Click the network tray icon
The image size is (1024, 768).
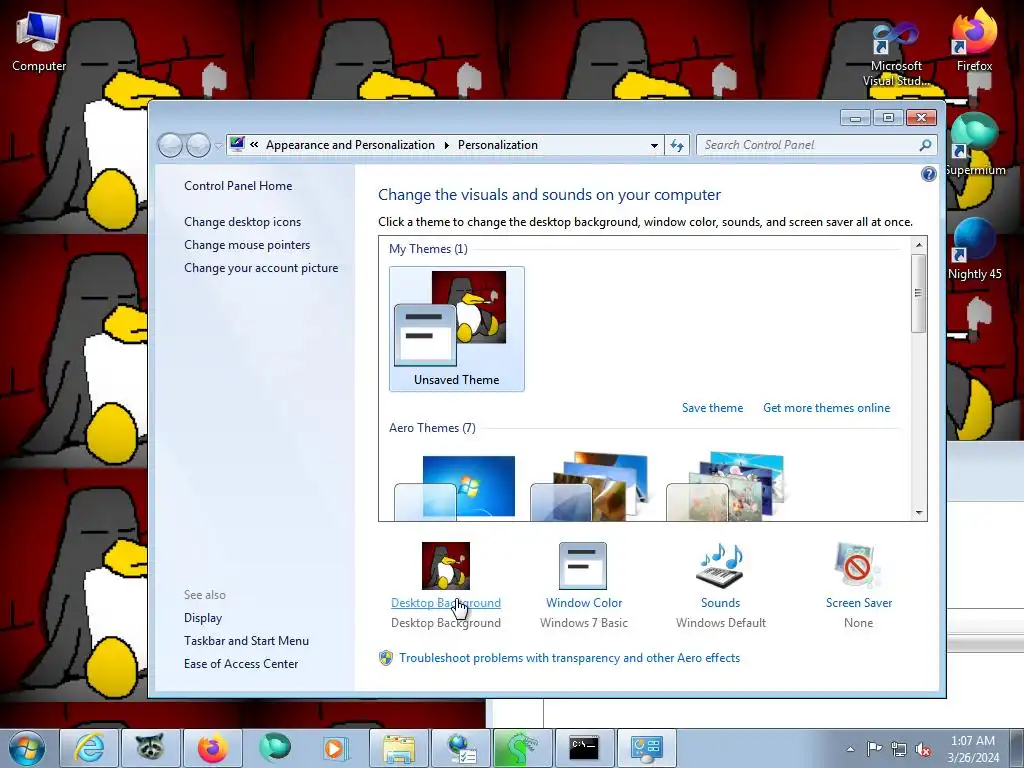click(x=899, y=749)
